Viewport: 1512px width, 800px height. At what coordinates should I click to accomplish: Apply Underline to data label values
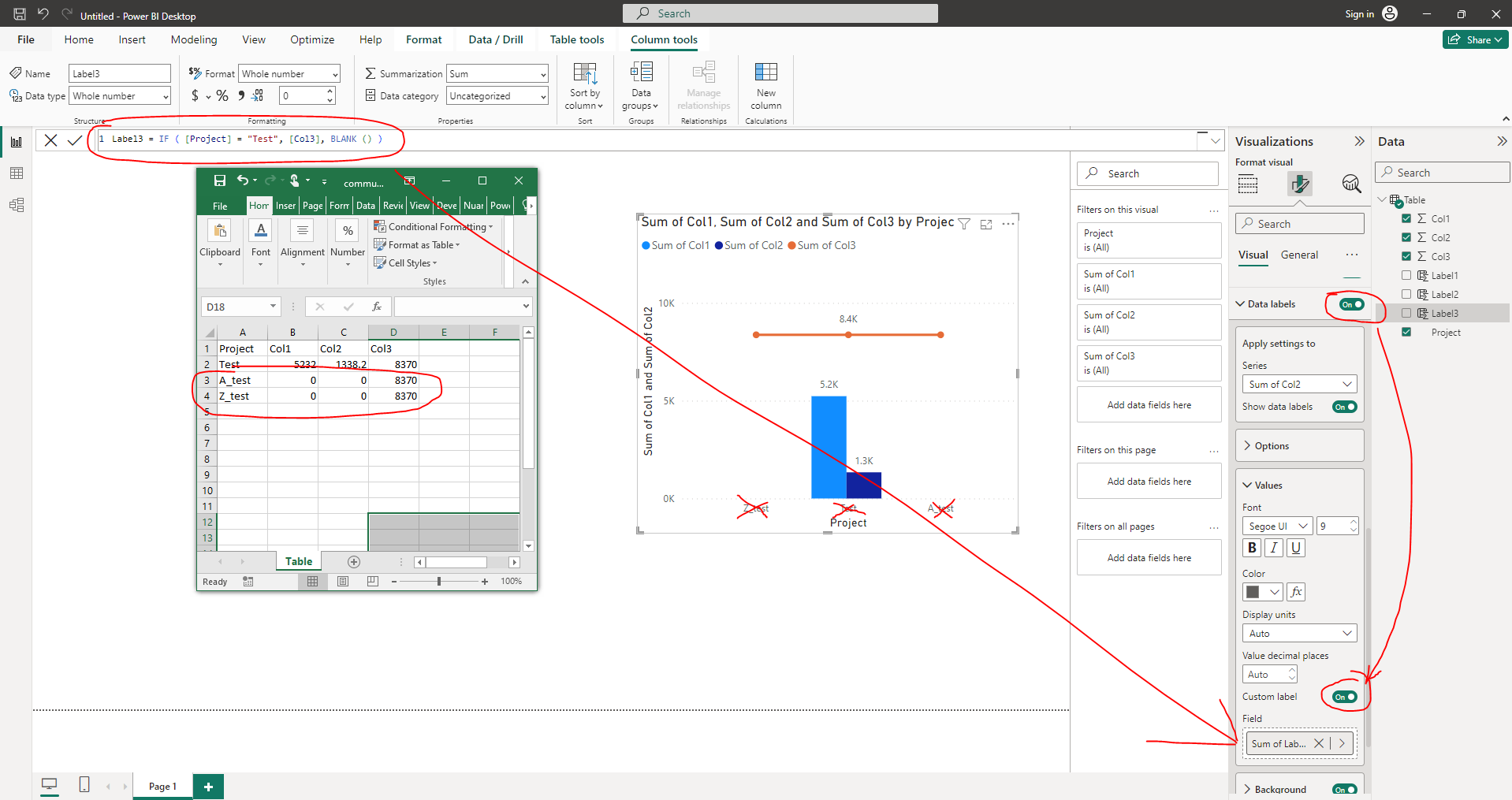click(x=1296, y=548)
